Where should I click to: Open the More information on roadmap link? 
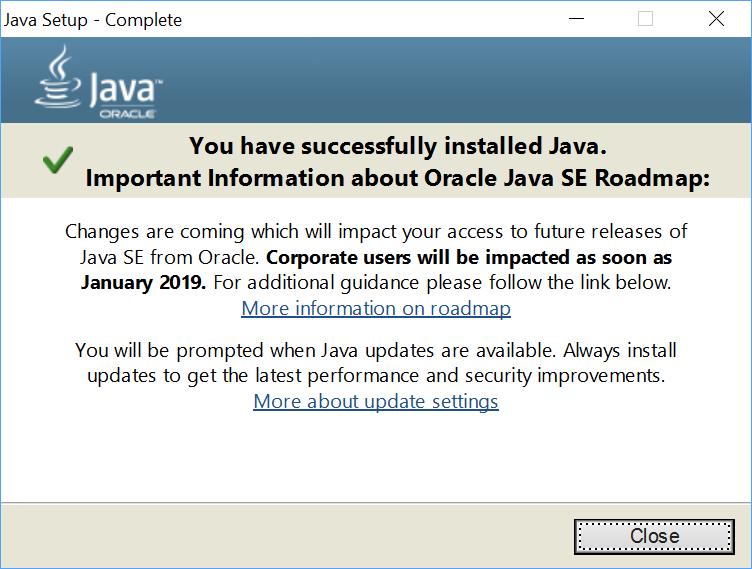[x=376, y=308]
